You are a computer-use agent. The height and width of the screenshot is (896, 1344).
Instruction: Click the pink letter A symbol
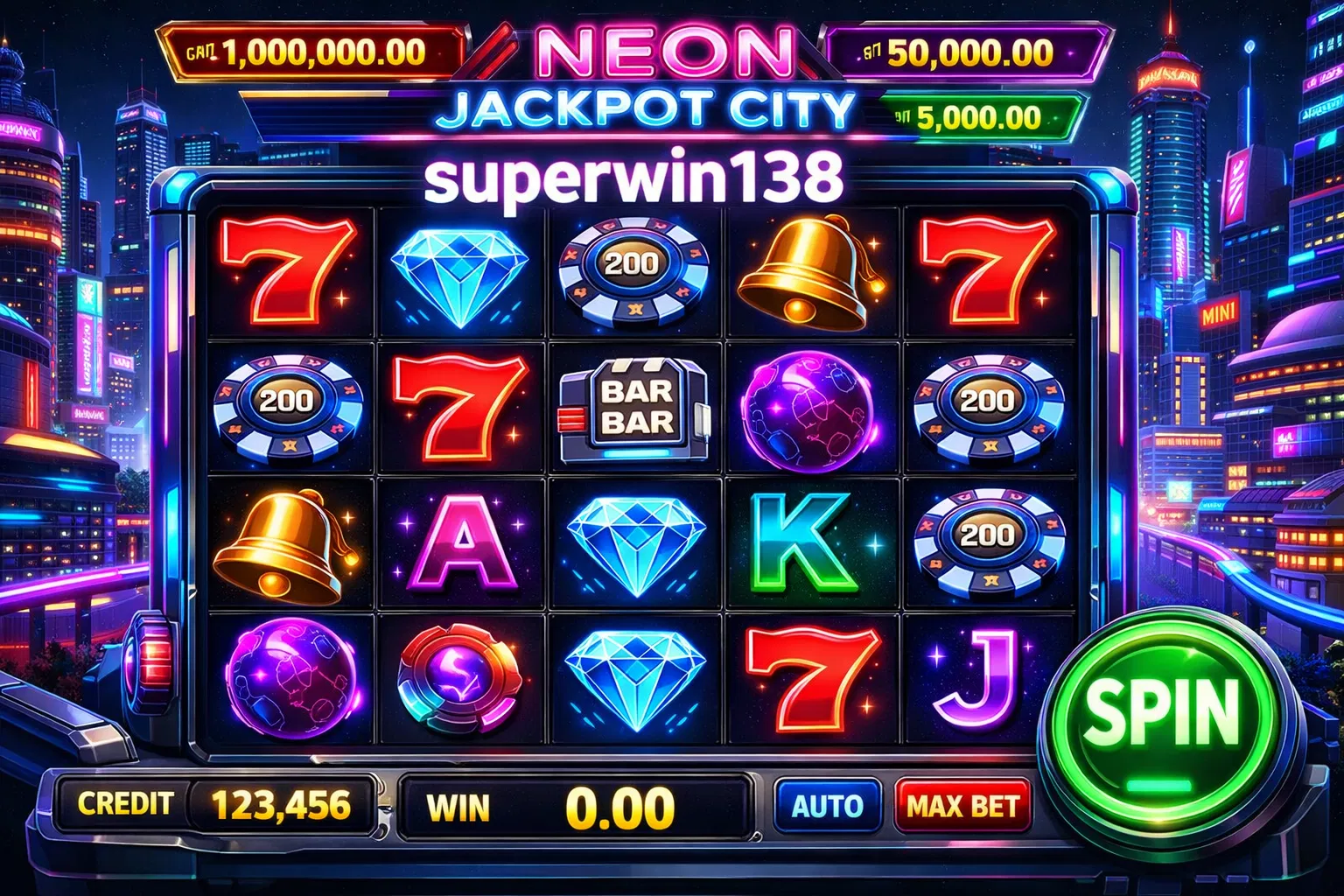464,542
